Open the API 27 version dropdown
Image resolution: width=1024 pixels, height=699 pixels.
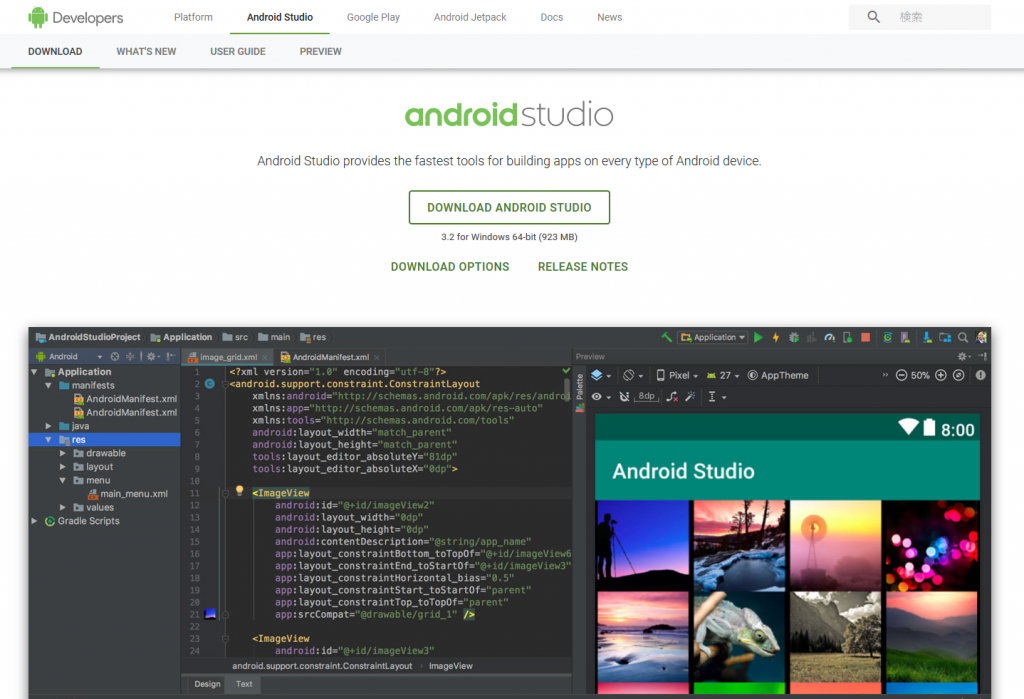coord(723,375)
